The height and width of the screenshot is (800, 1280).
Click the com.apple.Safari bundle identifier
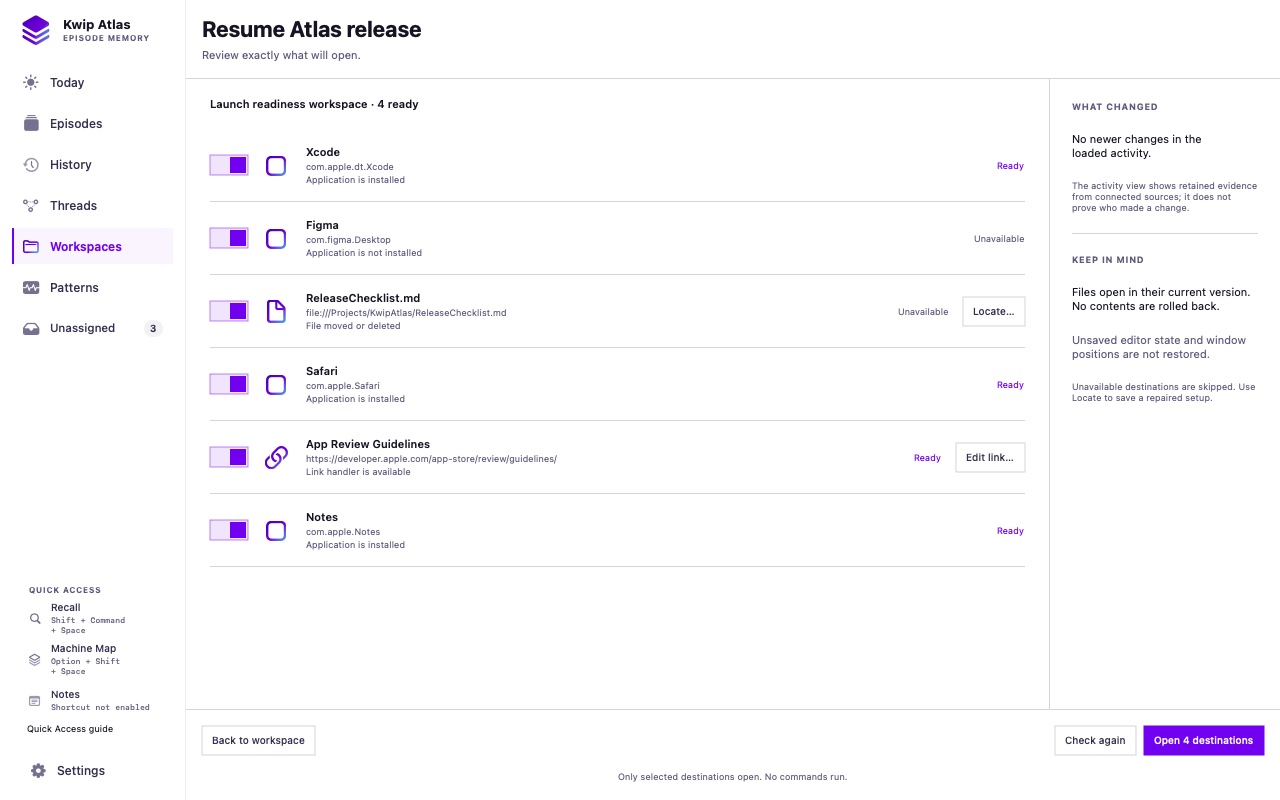pyautogui.click(x=343, y=386)
